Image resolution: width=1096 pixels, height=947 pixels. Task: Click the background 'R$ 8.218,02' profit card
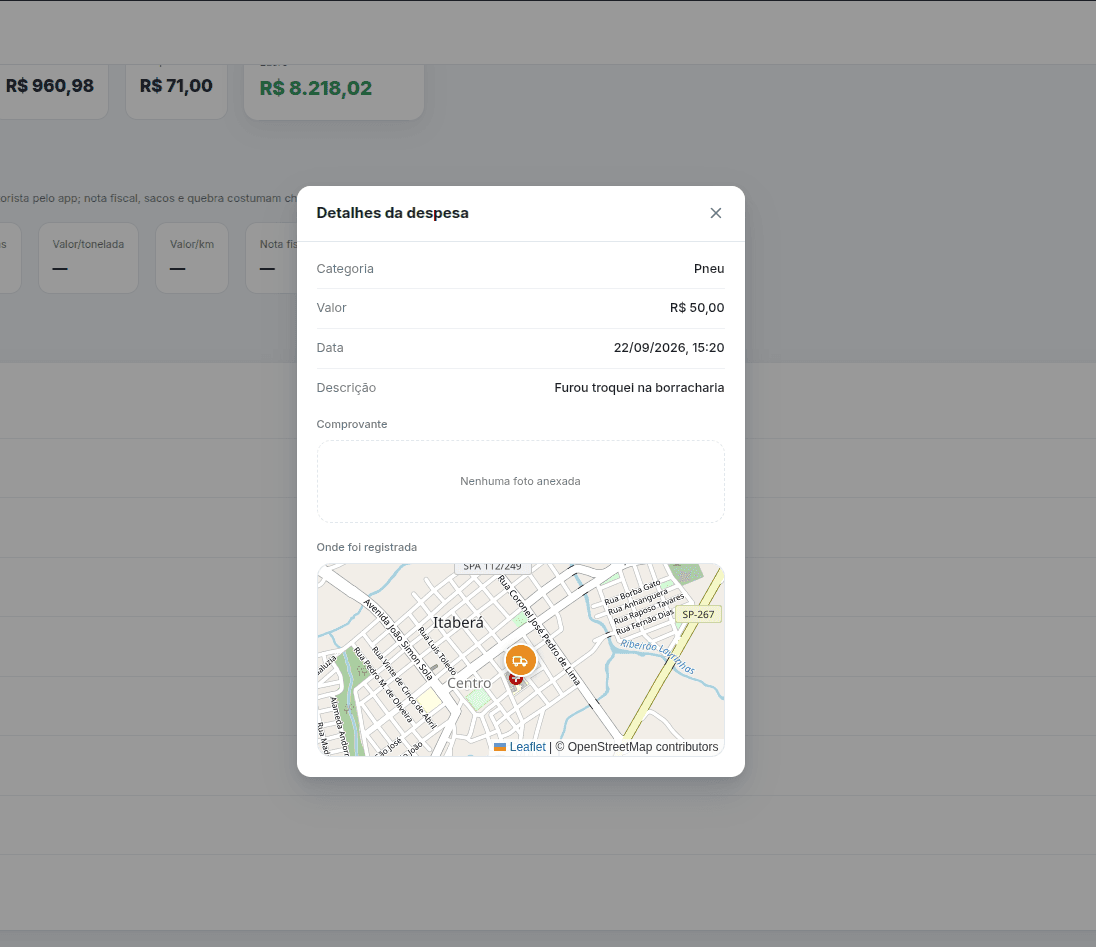333,89
